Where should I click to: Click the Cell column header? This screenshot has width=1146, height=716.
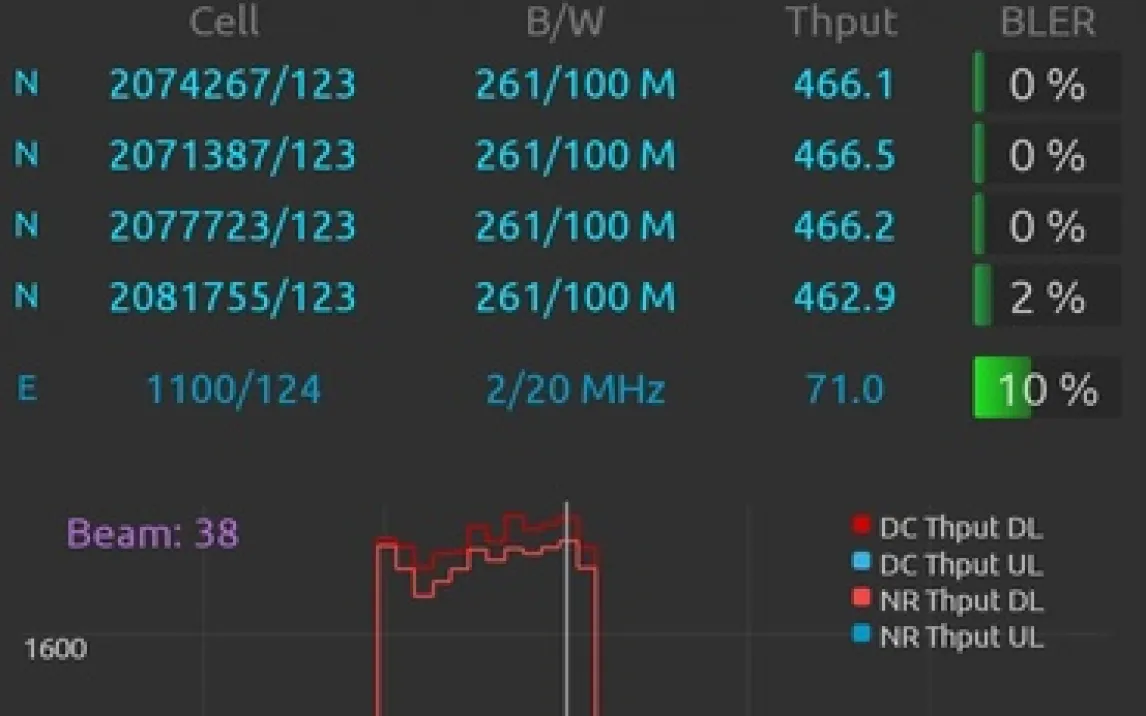point(224,21)
